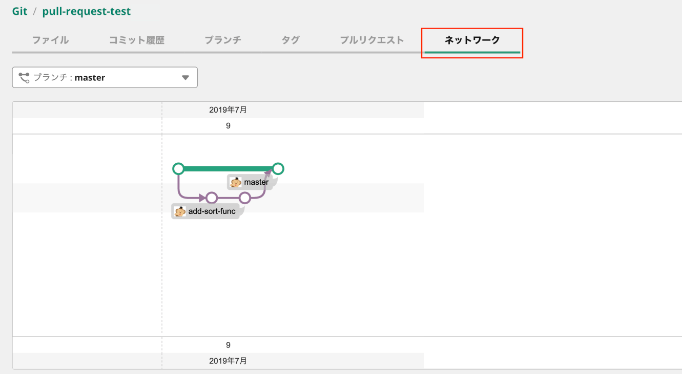Expand branch selector arrow
The image size is (682, 374).
tap(185, 78)
